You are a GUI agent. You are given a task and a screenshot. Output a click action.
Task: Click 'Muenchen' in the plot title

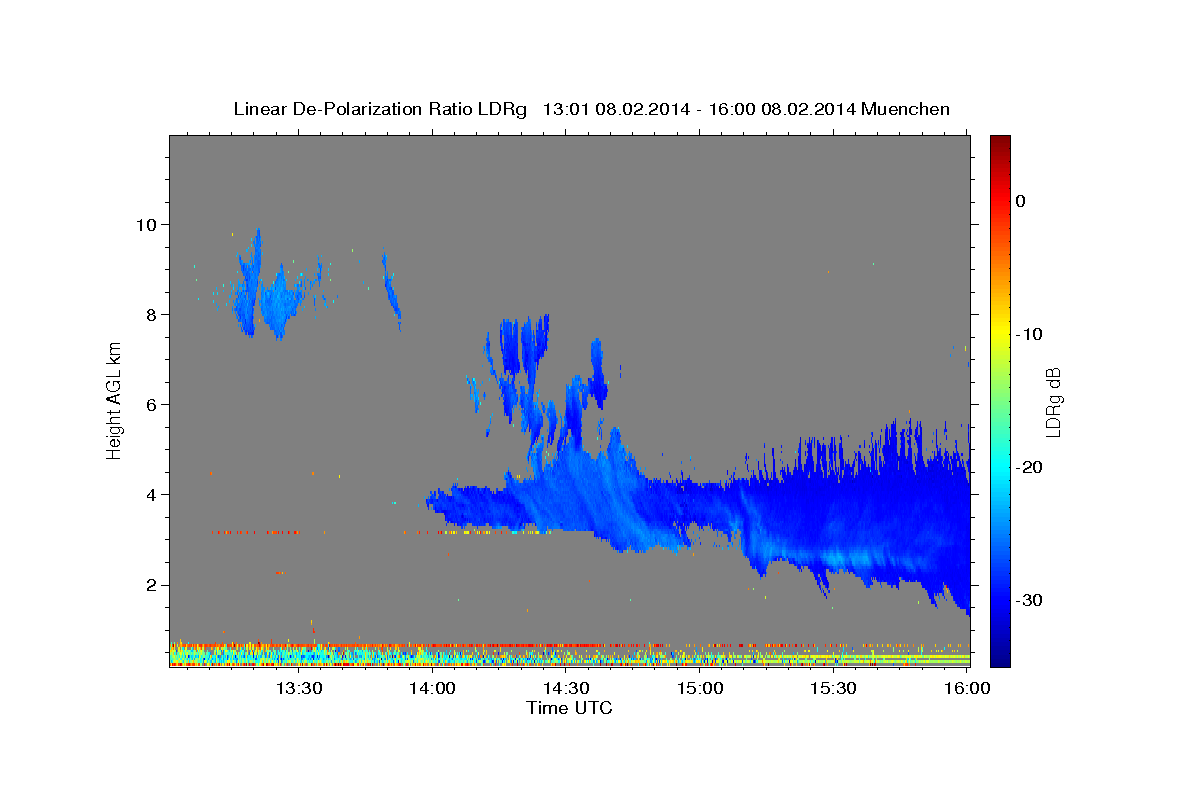coord(907,109)
